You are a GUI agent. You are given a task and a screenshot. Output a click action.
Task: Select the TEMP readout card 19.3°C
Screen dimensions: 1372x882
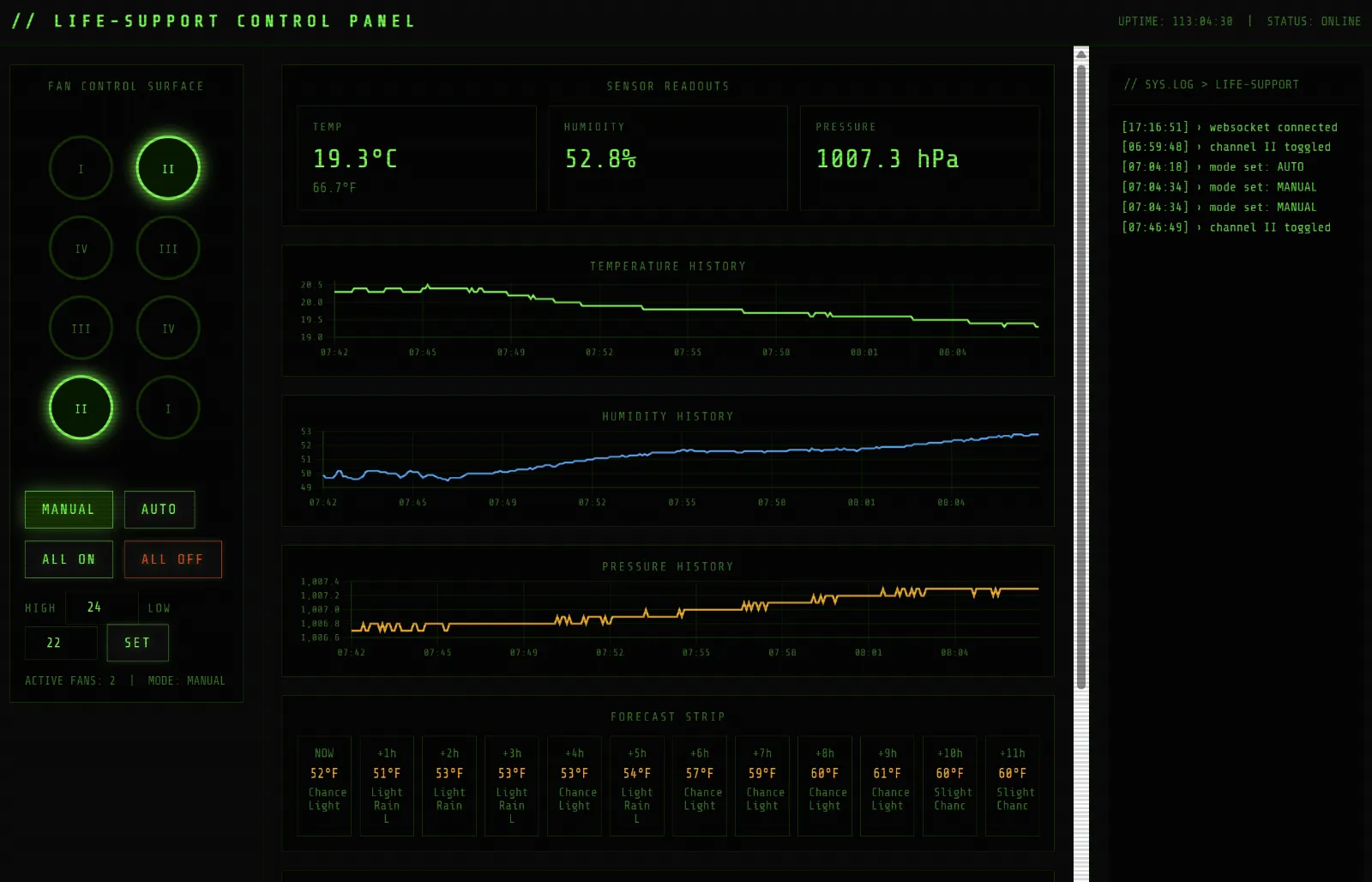pyautogui.click(x=417, y=158)
